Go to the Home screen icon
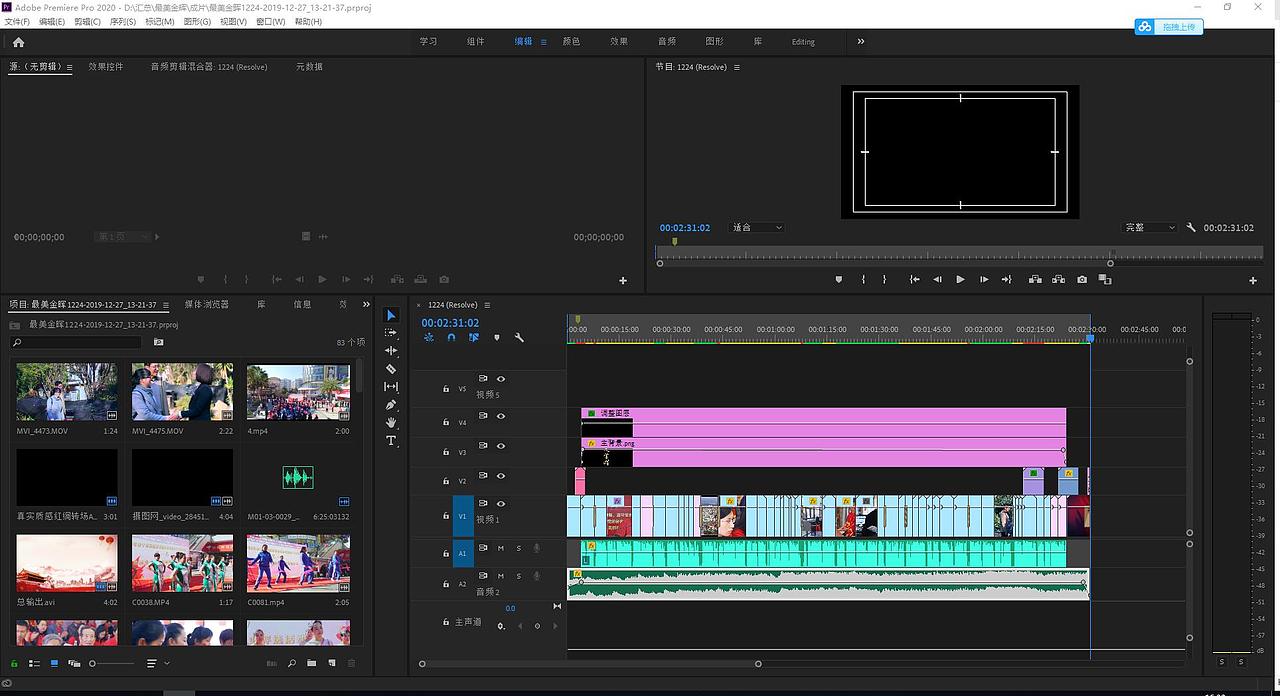 [x=18, y=42]
